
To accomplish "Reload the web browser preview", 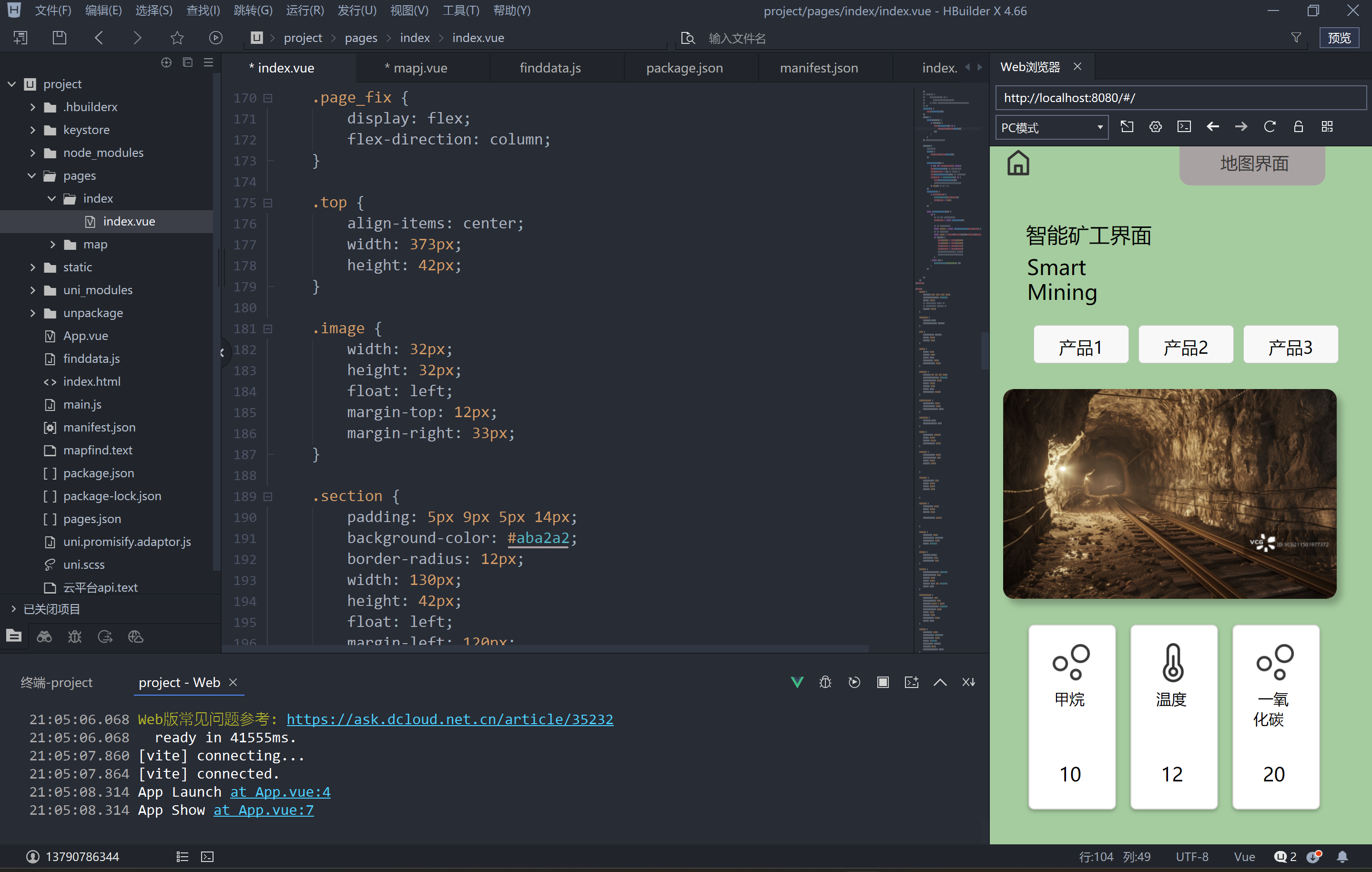I will point(1270,126).
